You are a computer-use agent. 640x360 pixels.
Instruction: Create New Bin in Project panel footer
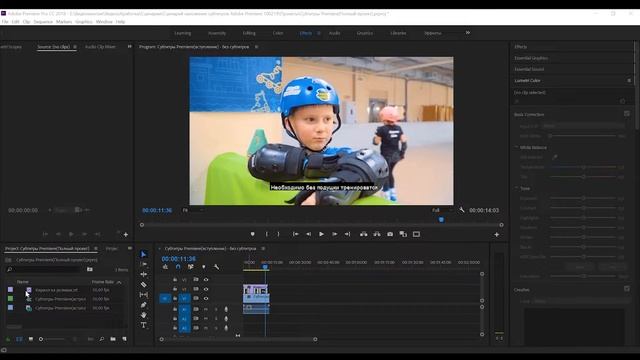(x=113, y=339)
